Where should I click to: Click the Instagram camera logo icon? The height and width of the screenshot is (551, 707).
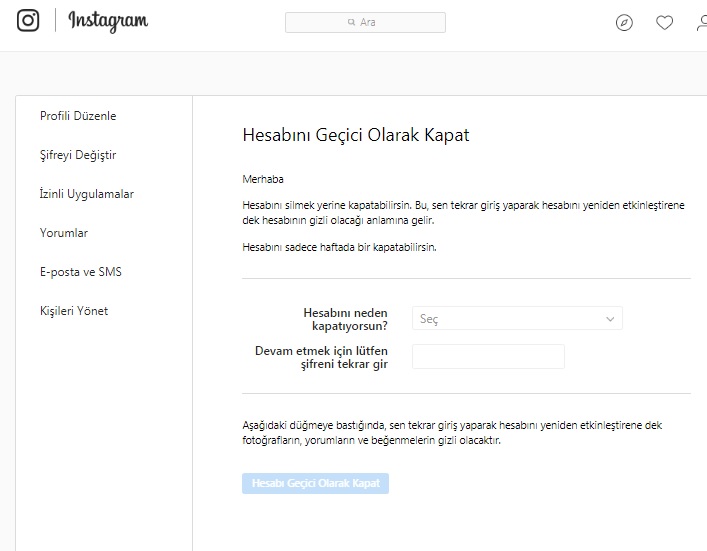tap(28, 20)
